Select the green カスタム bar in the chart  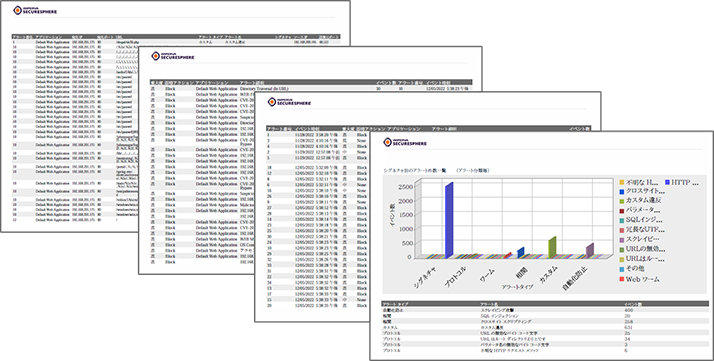(552, 247)
